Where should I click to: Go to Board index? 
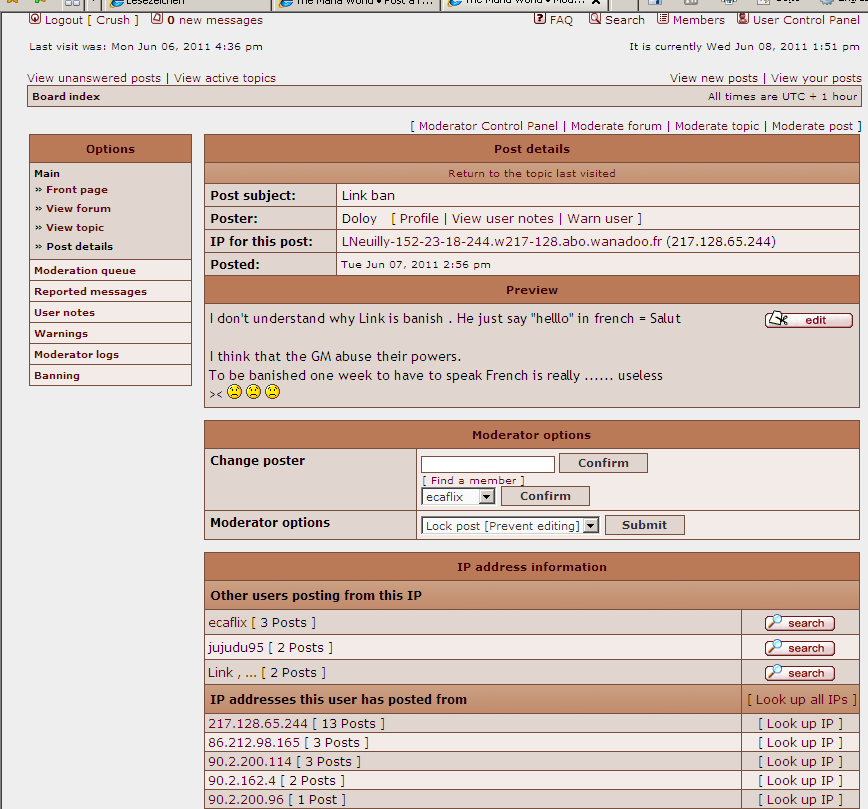coord(66,96)
